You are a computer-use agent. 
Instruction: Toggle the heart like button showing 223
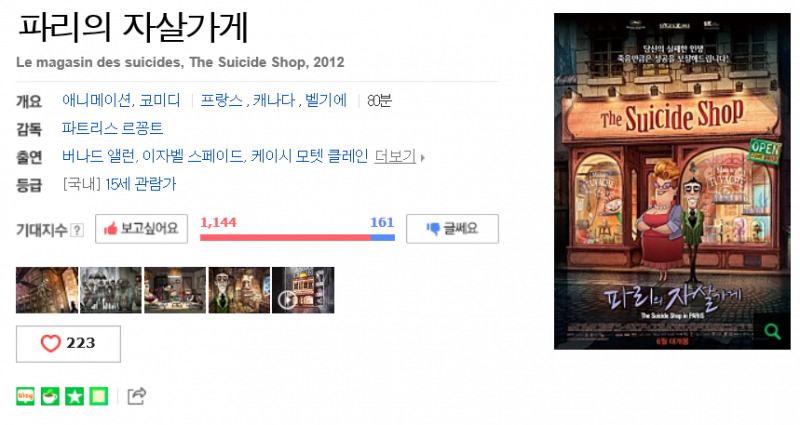68,344
